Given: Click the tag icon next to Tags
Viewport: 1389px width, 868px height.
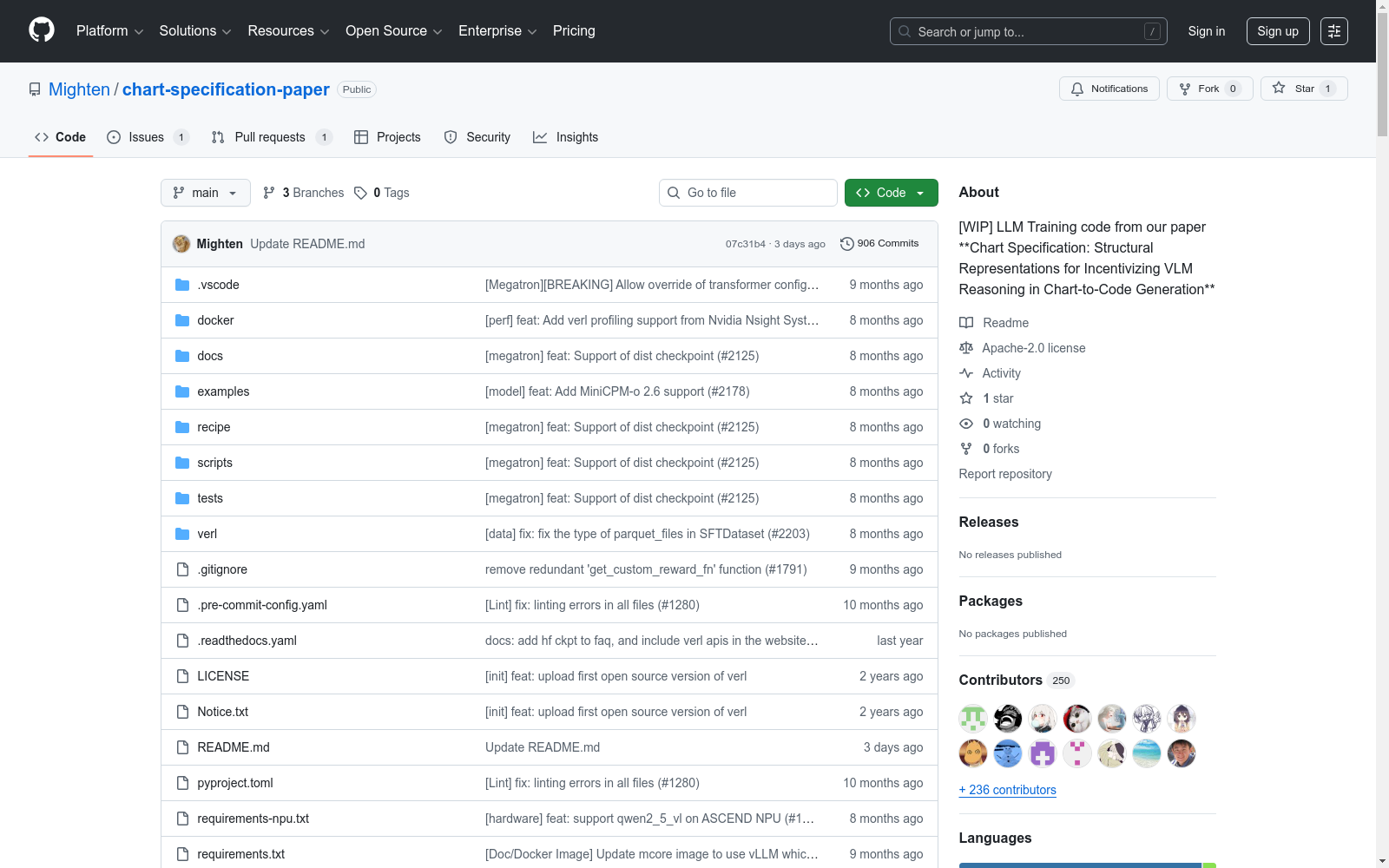Looking at the screenshot, I should pos(361,193).
